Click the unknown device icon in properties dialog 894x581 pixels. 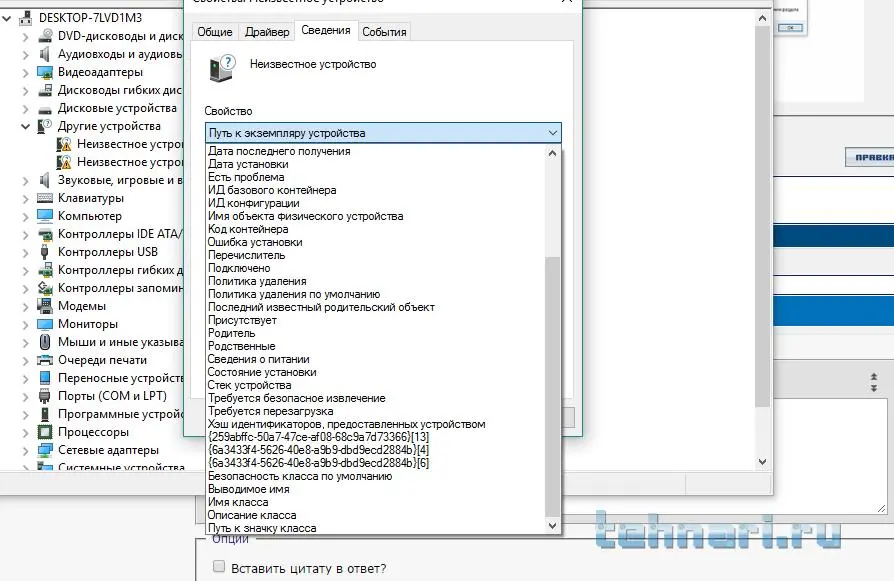pyautogui.click(x=222, y=68)
